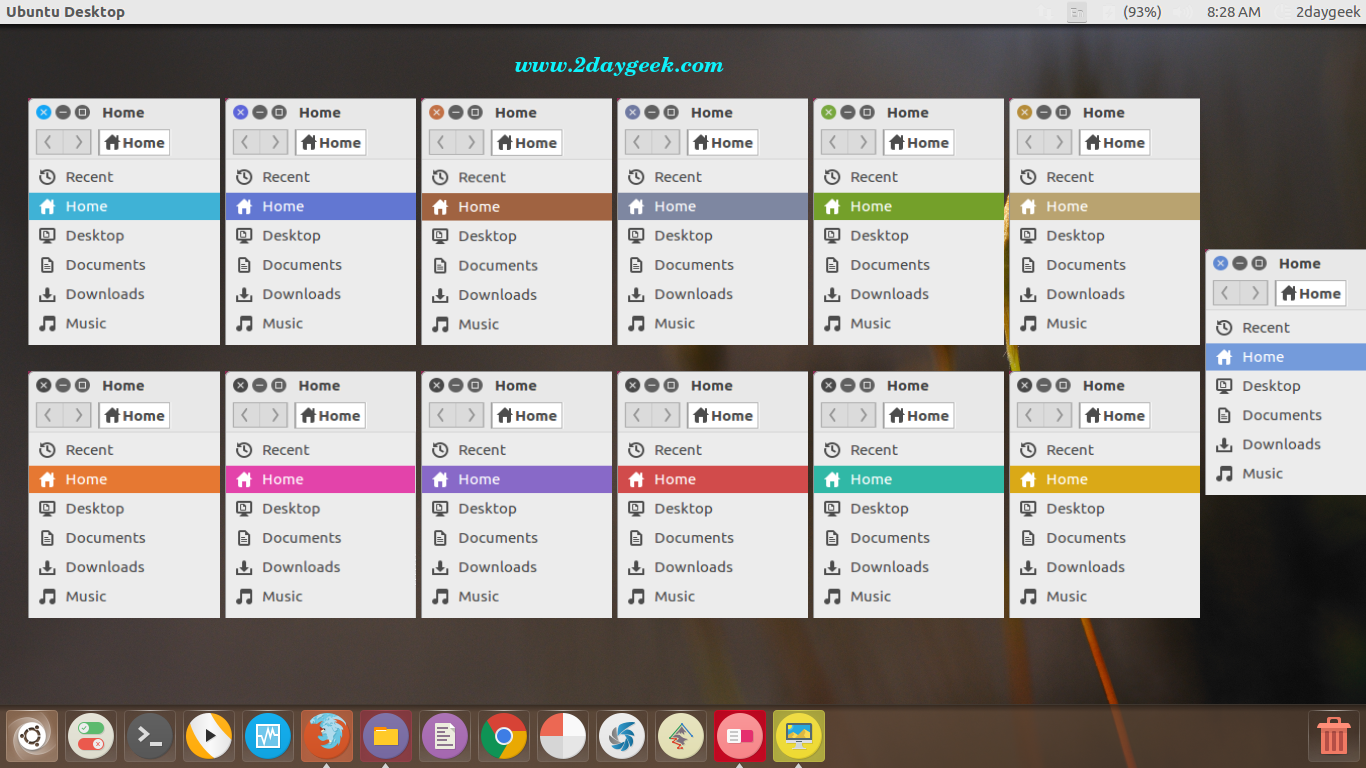
Task: Open Google Chrome in the dock
Action: (504, 737)
